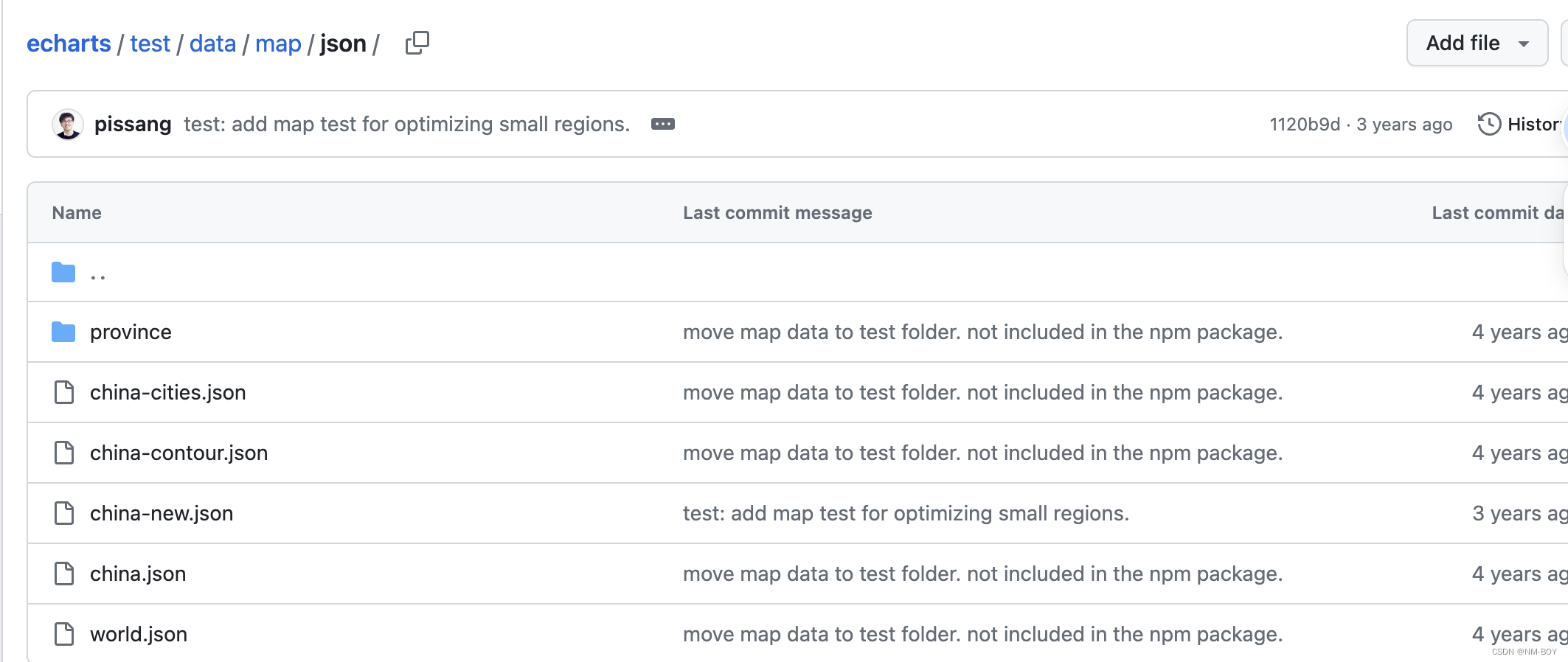This screenshot has height=662, width=1568.
Task: Click the province folder icon
Action: (63, 332)
